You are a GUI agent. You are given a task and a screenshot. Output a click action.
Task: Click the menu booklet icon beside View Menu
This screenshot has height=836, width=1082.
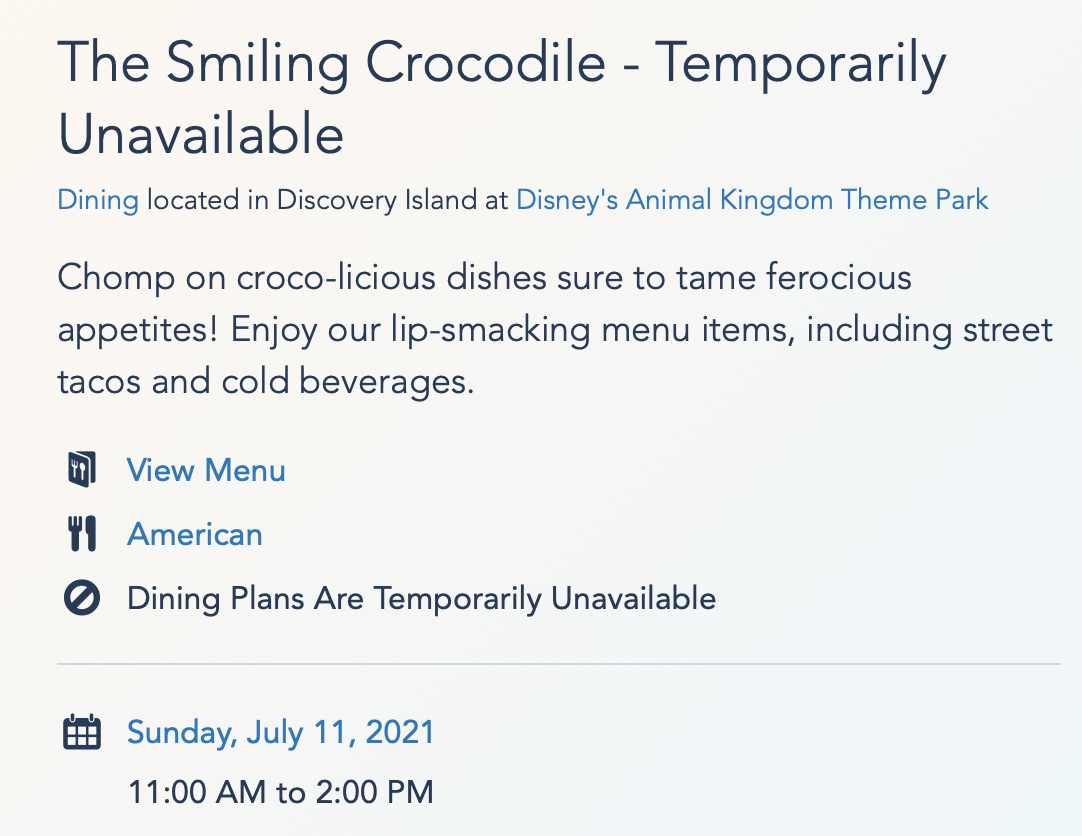point(81,470)
